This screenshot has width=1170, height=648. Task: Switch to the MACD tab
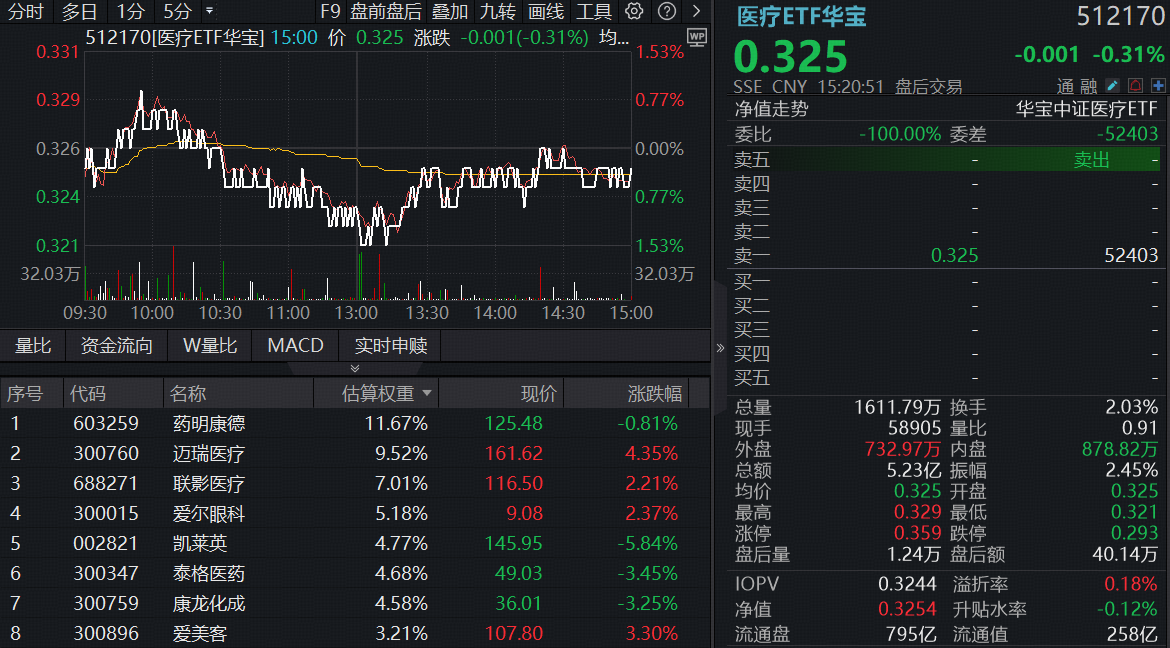coord(295,346)
